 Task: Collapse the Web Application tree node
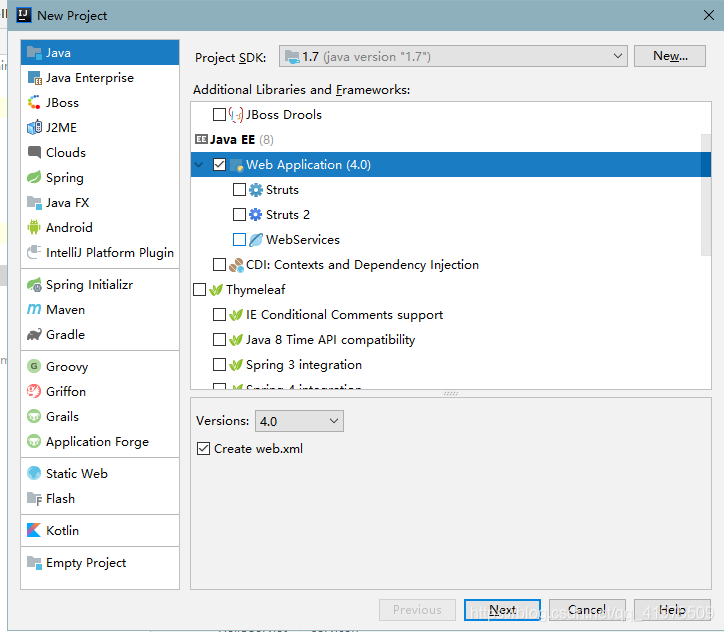(x=199, y=164)
